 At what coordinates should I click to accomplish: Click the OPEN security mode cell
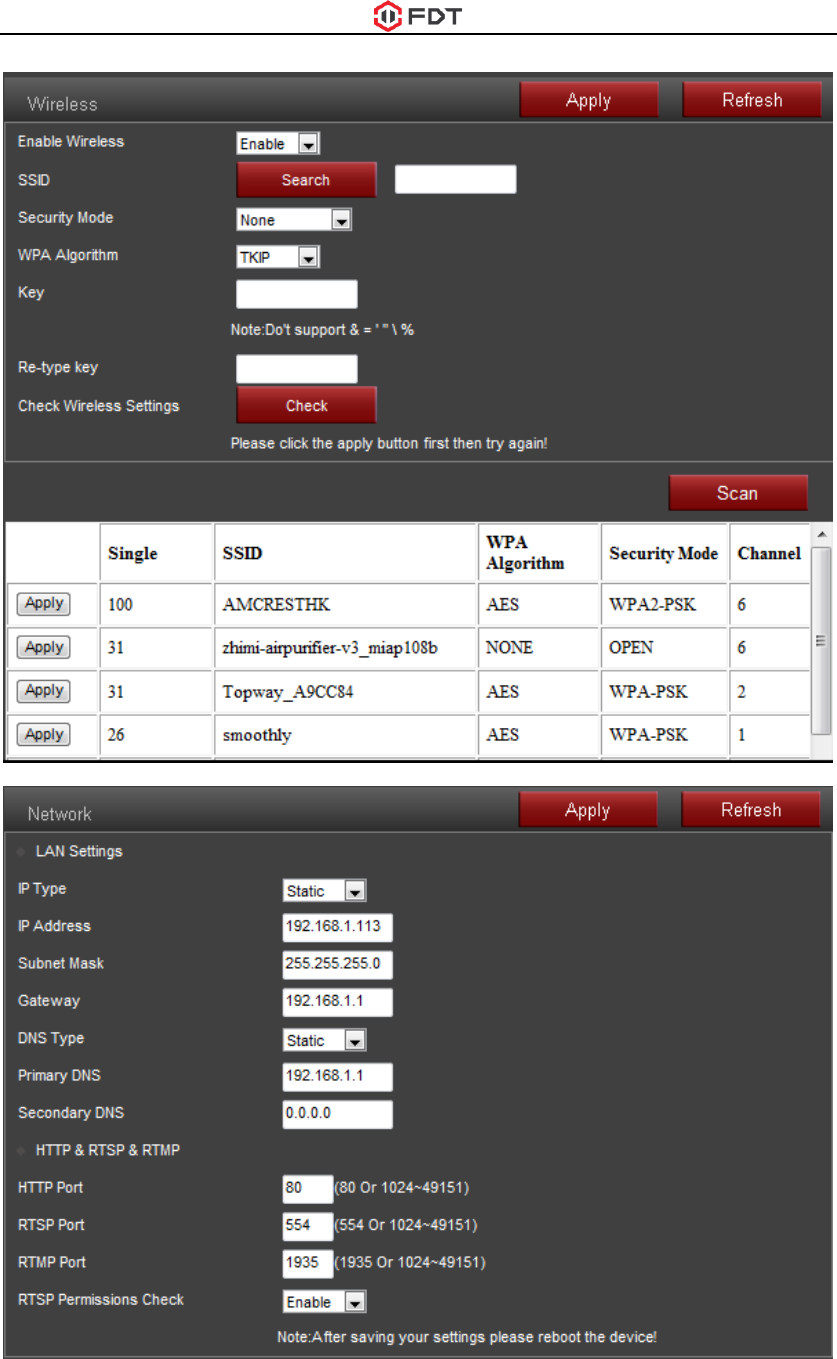(x=664, y=648)
